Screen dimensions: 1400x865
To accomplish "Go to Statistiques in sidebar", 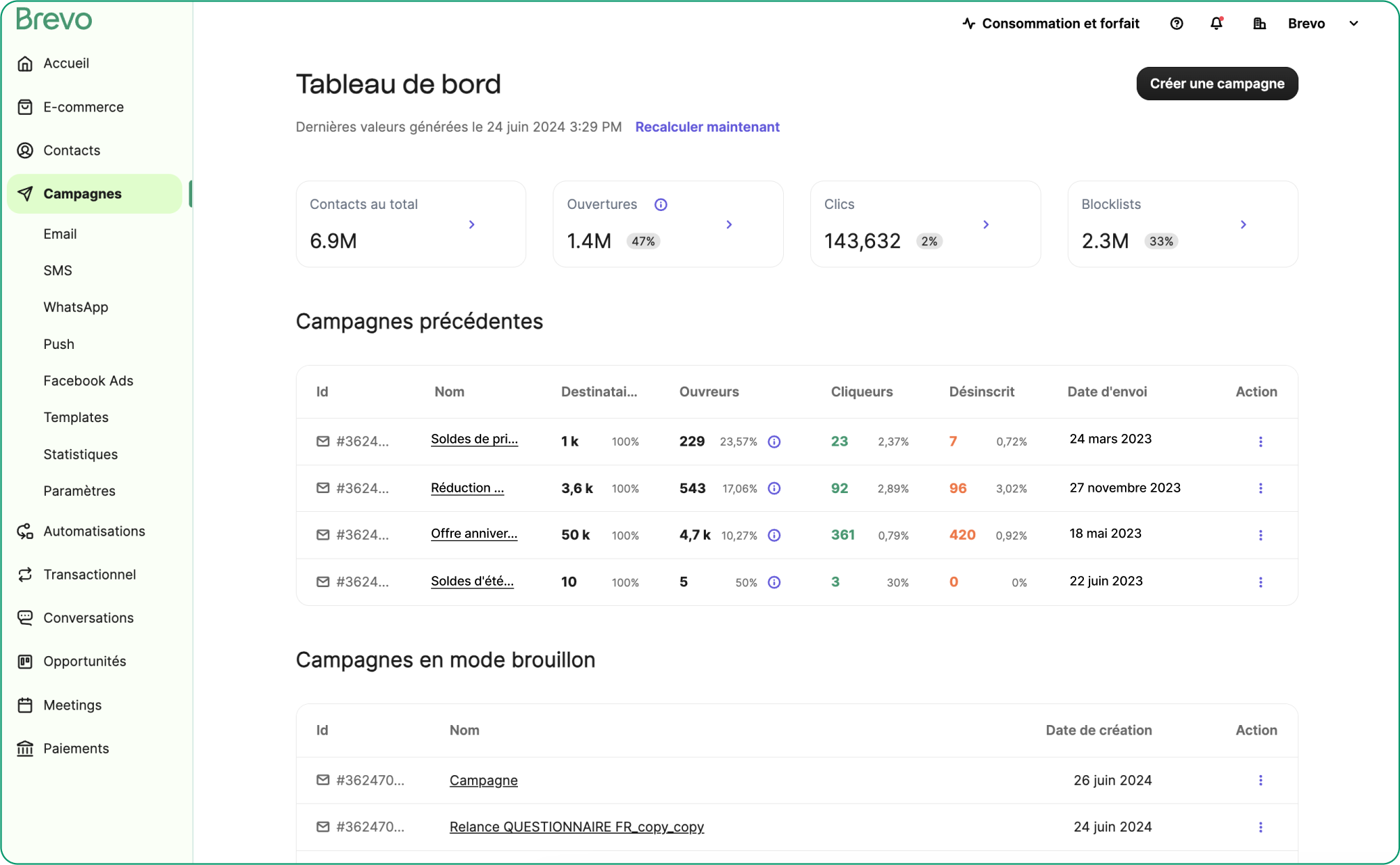I will (x=80, y=454).
